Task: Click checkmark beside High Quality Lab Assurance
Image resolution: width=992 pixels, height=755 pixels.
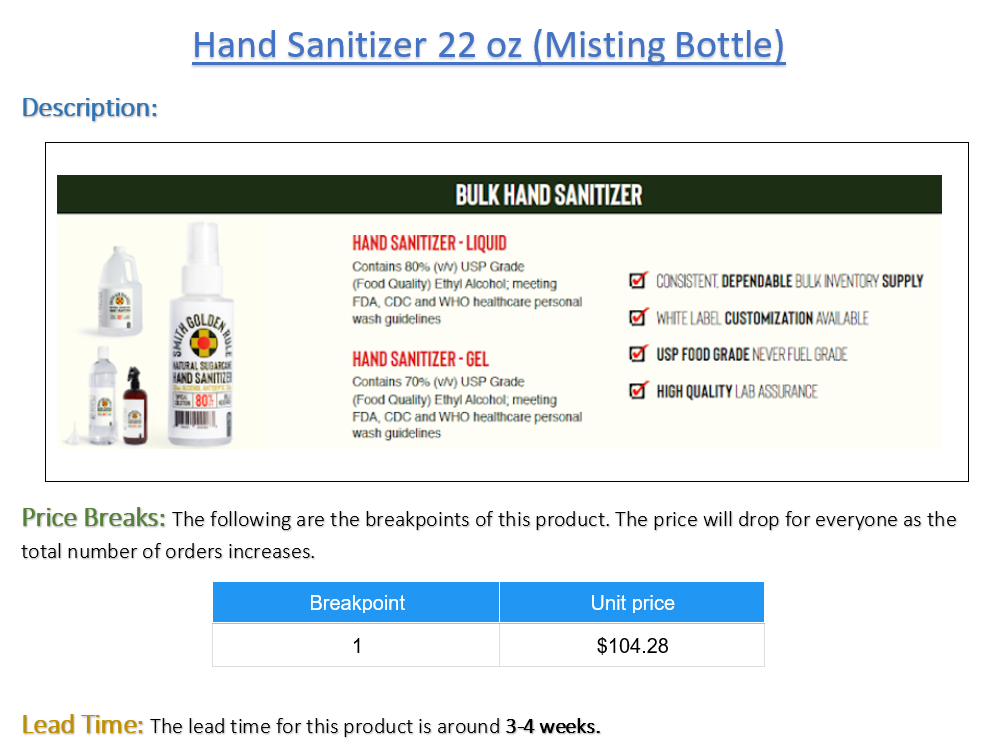Action: (x=638, y=390)
